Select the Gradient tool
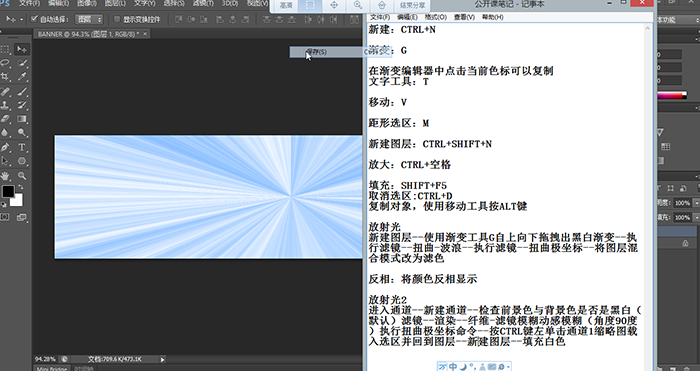The height and width of the screenshot is (371, 700). pos(21,119)
